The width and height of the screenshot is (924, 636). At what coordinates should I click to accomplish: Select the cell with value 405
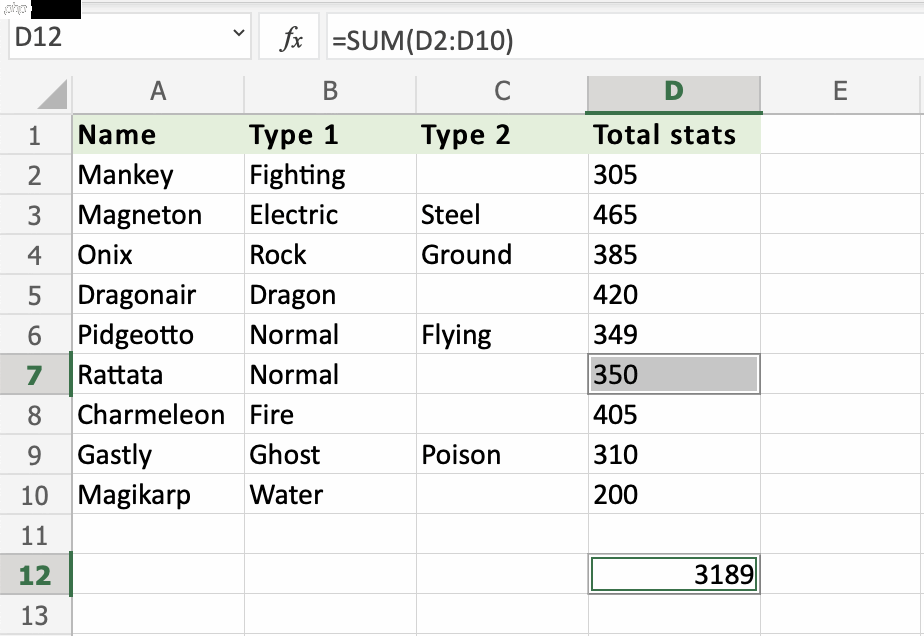click(674, 415)
